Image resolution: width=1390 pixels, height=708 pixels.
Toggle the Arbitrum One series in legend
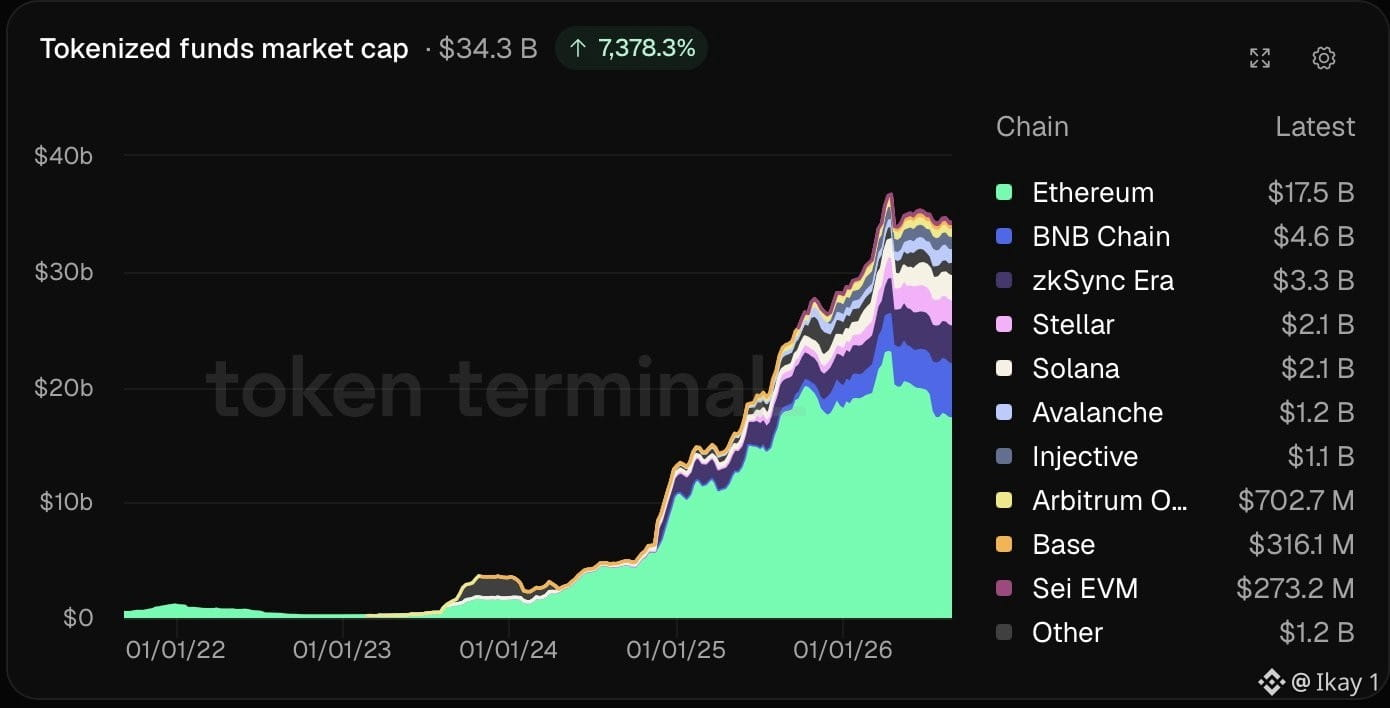(1175, 500)
